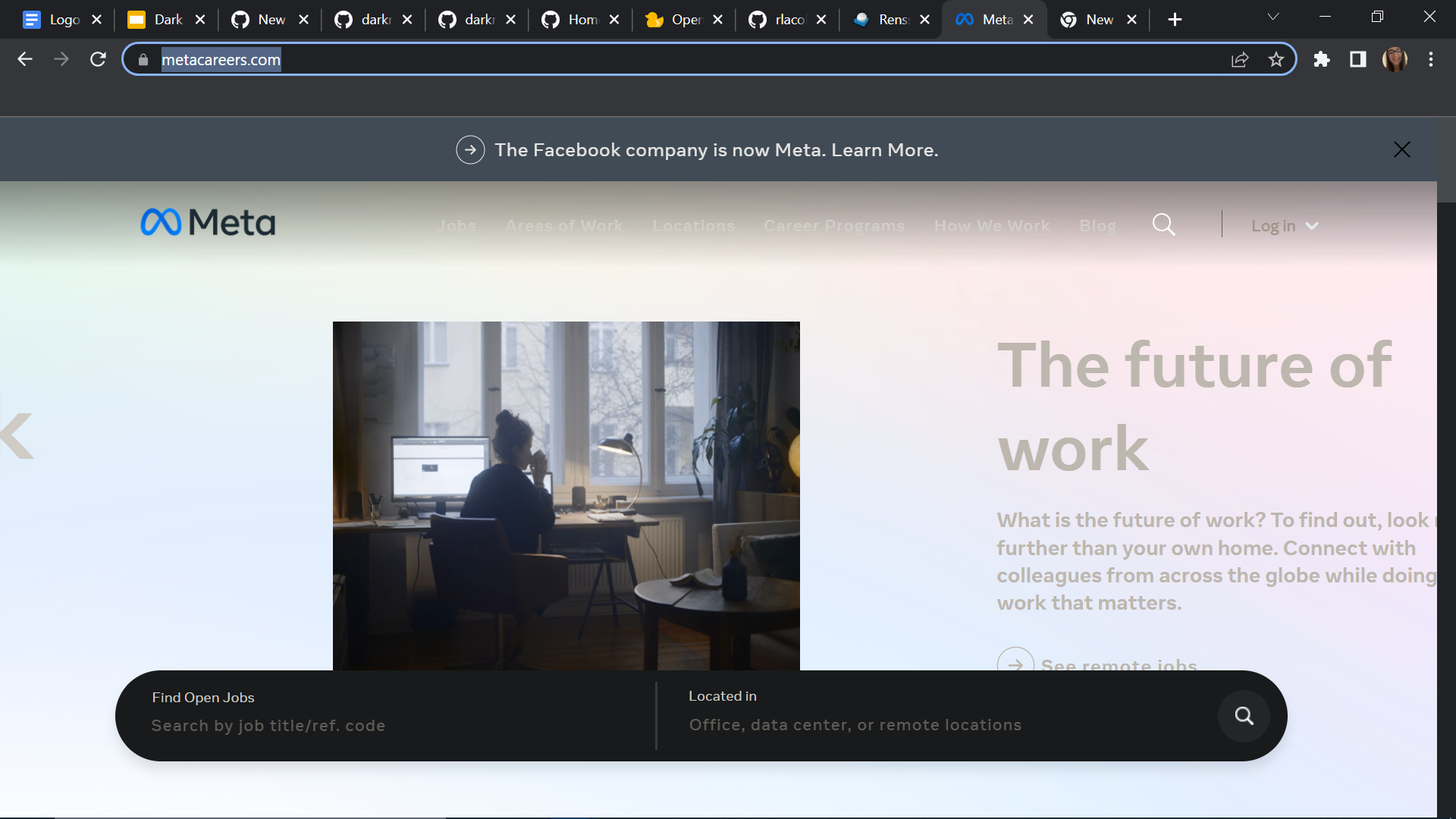1456x819 pixels.
Task: Click the Meta logo to go home
Action: [x=207, y=221]
